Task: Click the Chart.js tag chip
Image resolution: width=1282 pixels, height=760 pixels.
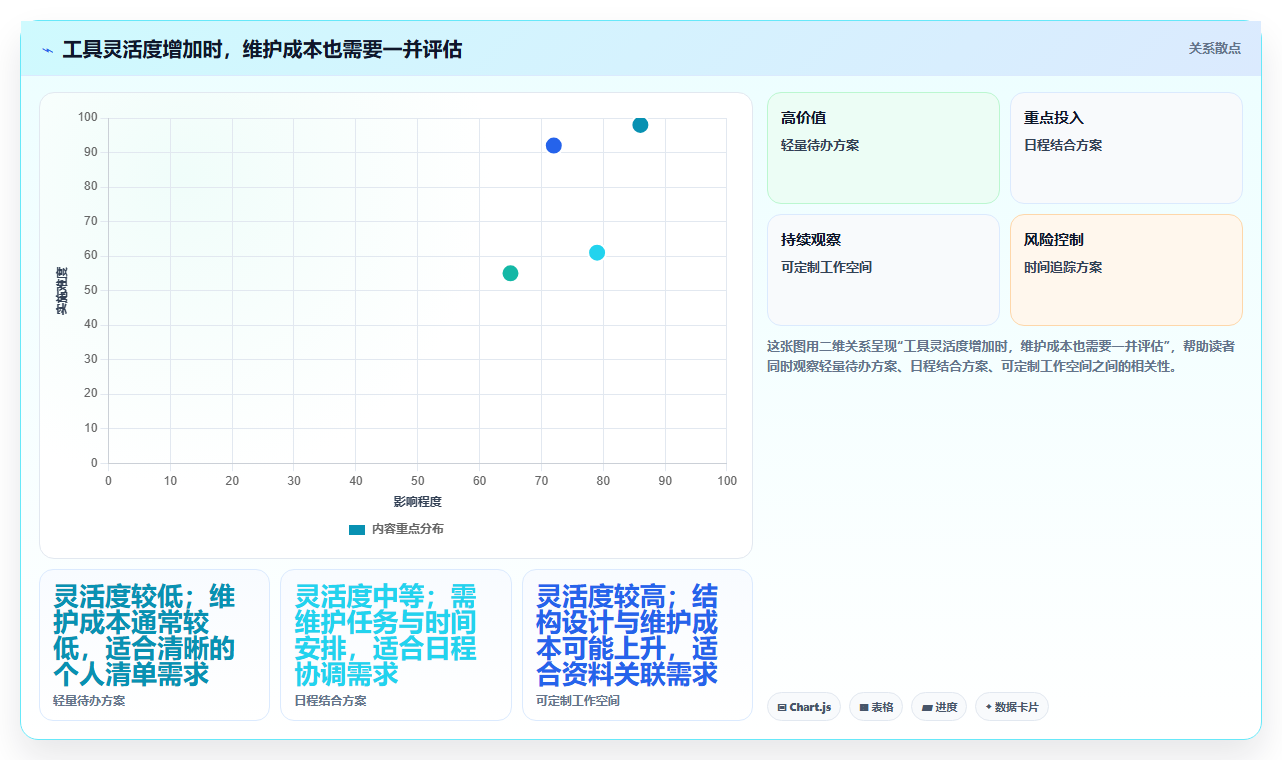Action: [x=804, y=707]
